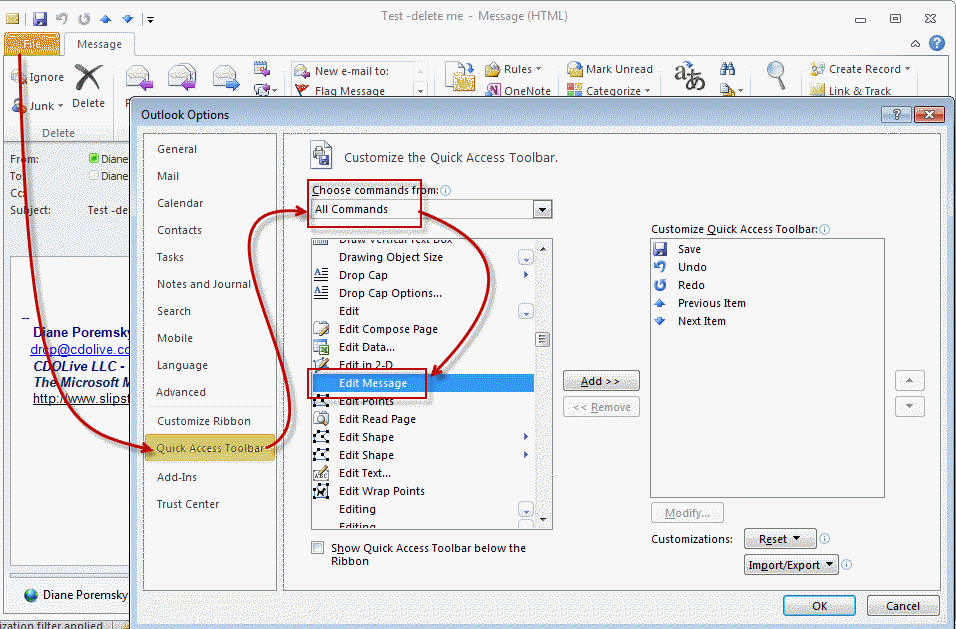Click the Move Up arrow button

[908, 381]
